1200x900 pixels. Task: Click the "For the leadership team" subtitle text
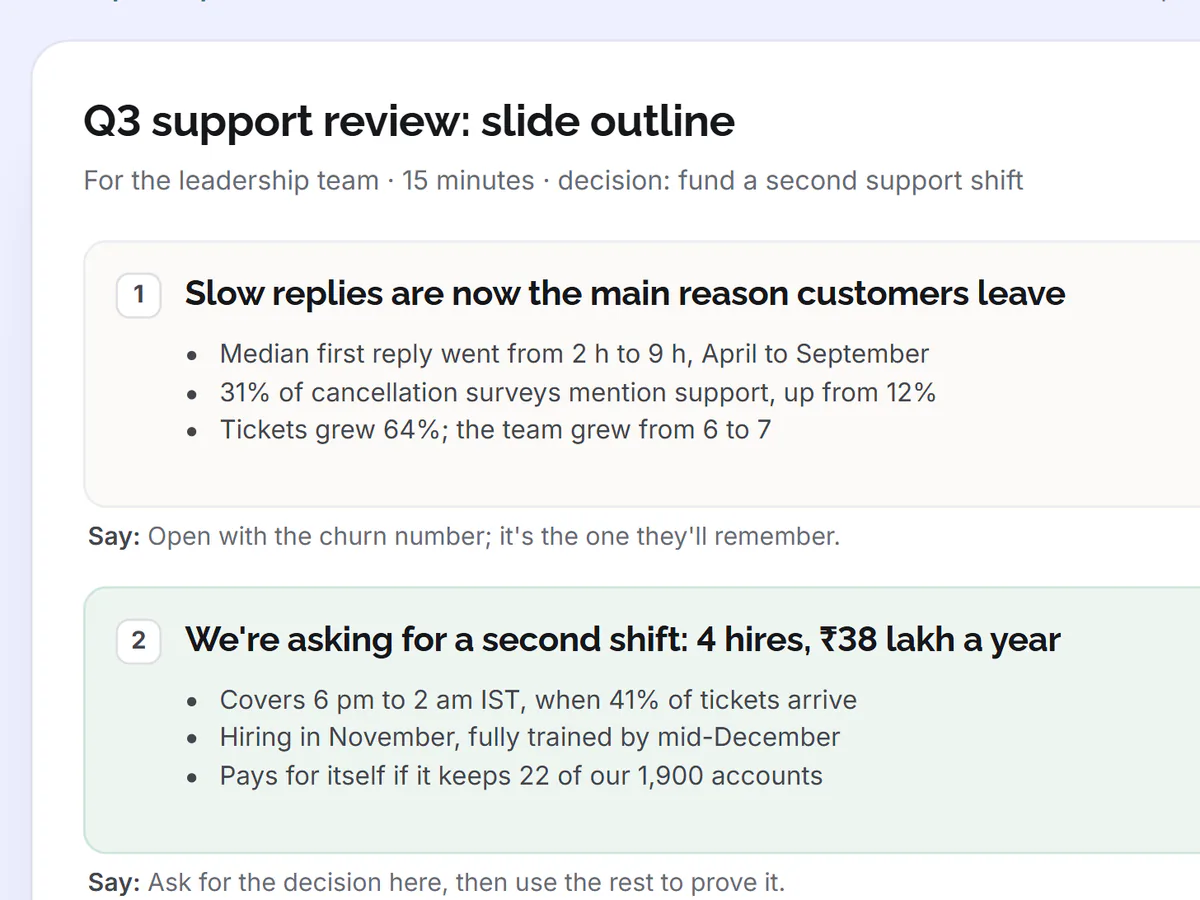[x=231, y=181]
